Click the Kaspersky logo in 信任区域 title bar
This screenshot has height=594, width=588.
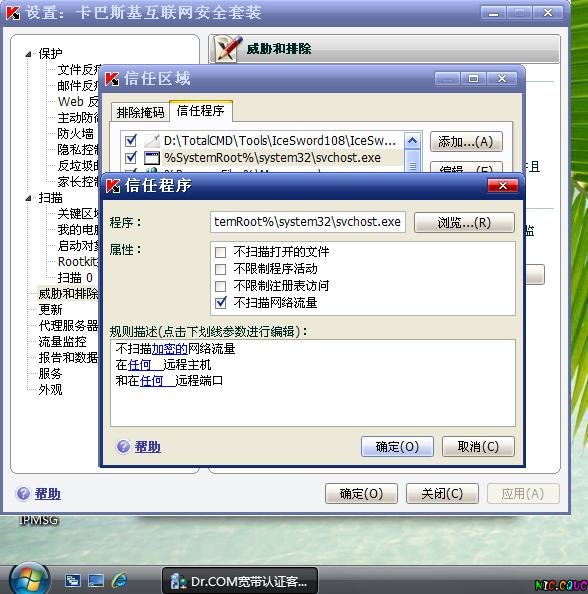pyautogui.click(x=112, y=79)
